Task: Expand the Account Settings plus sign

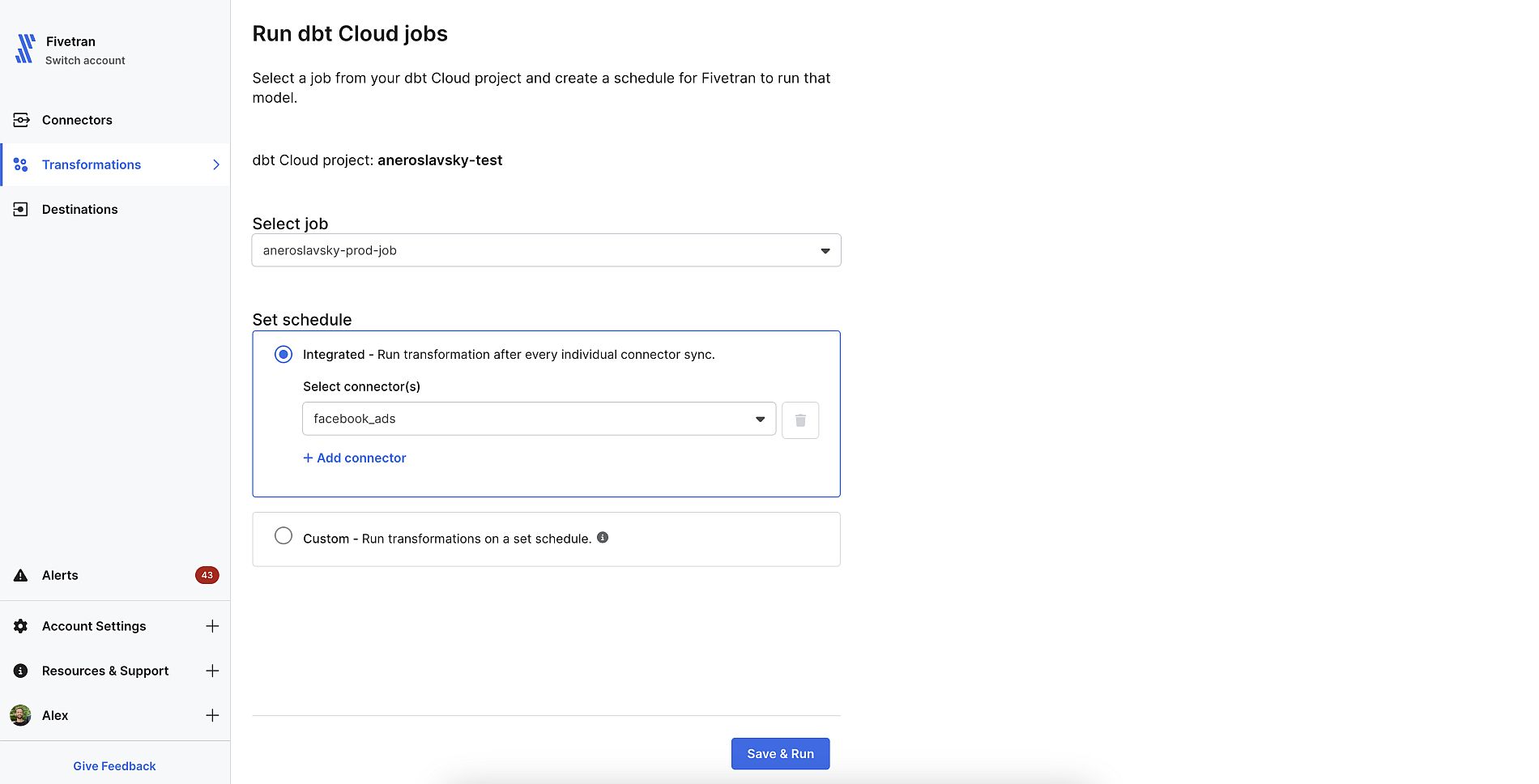Action: click(x=212, y=626)
